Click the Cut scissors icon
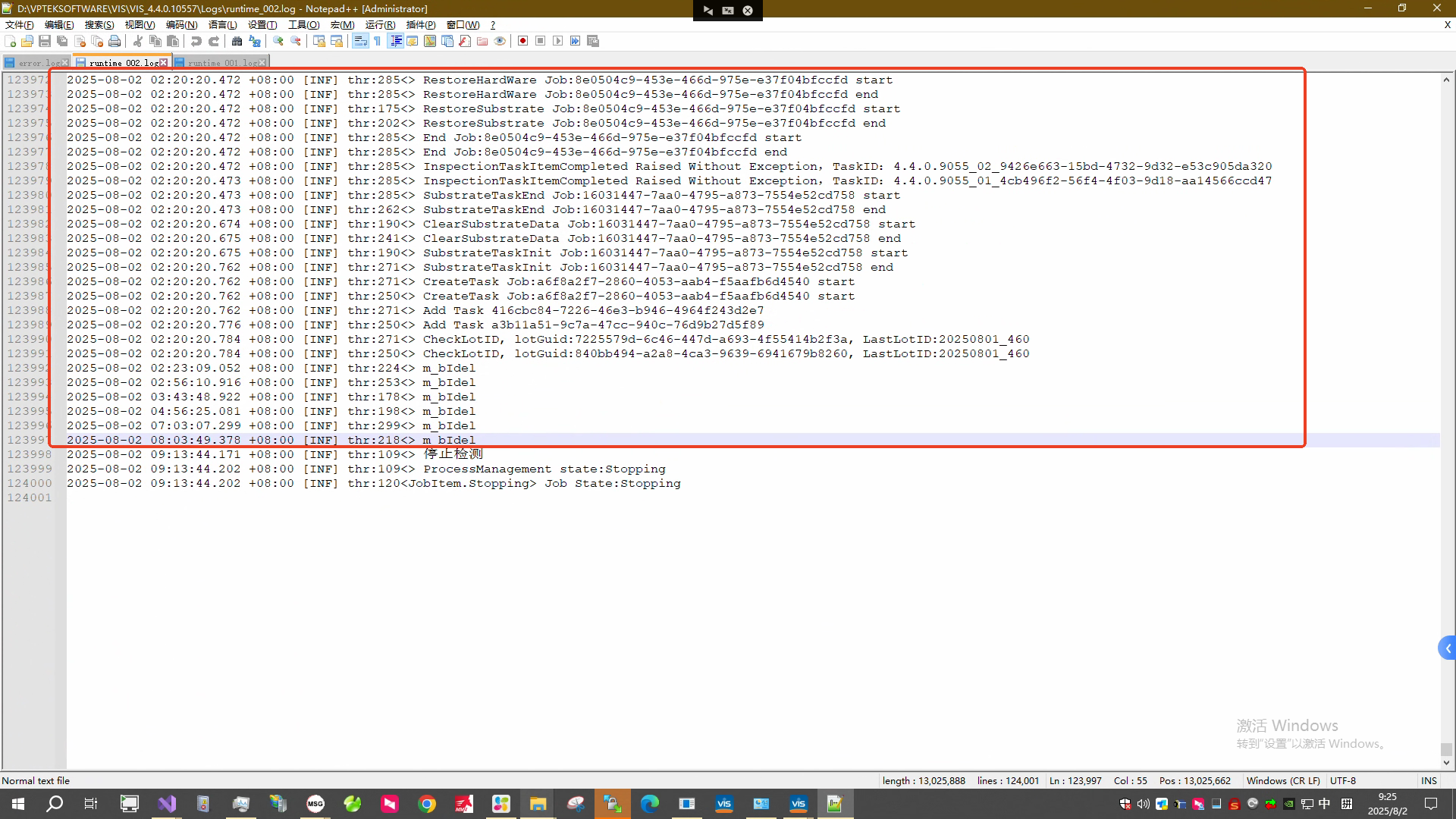The height and width of the screenshot is (819, 1456). [x=138, y=41]
